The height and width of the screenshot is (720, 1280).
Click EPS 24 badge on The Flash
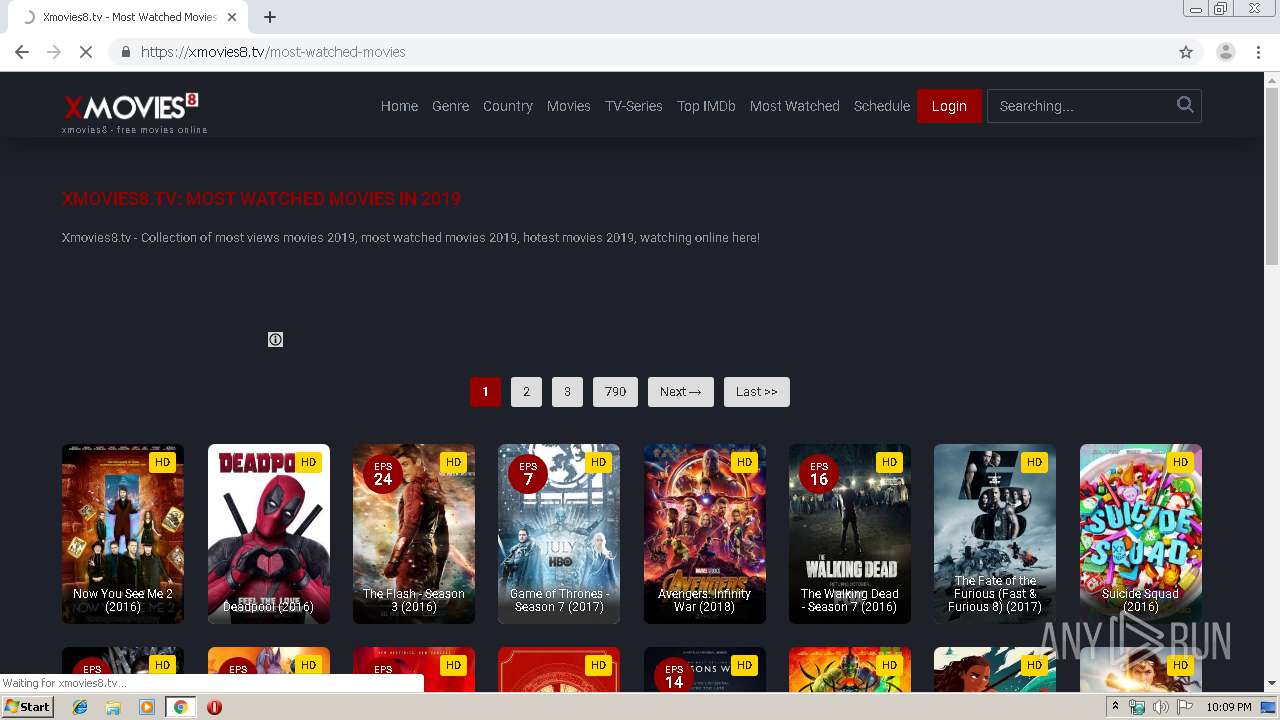point(383,474)
